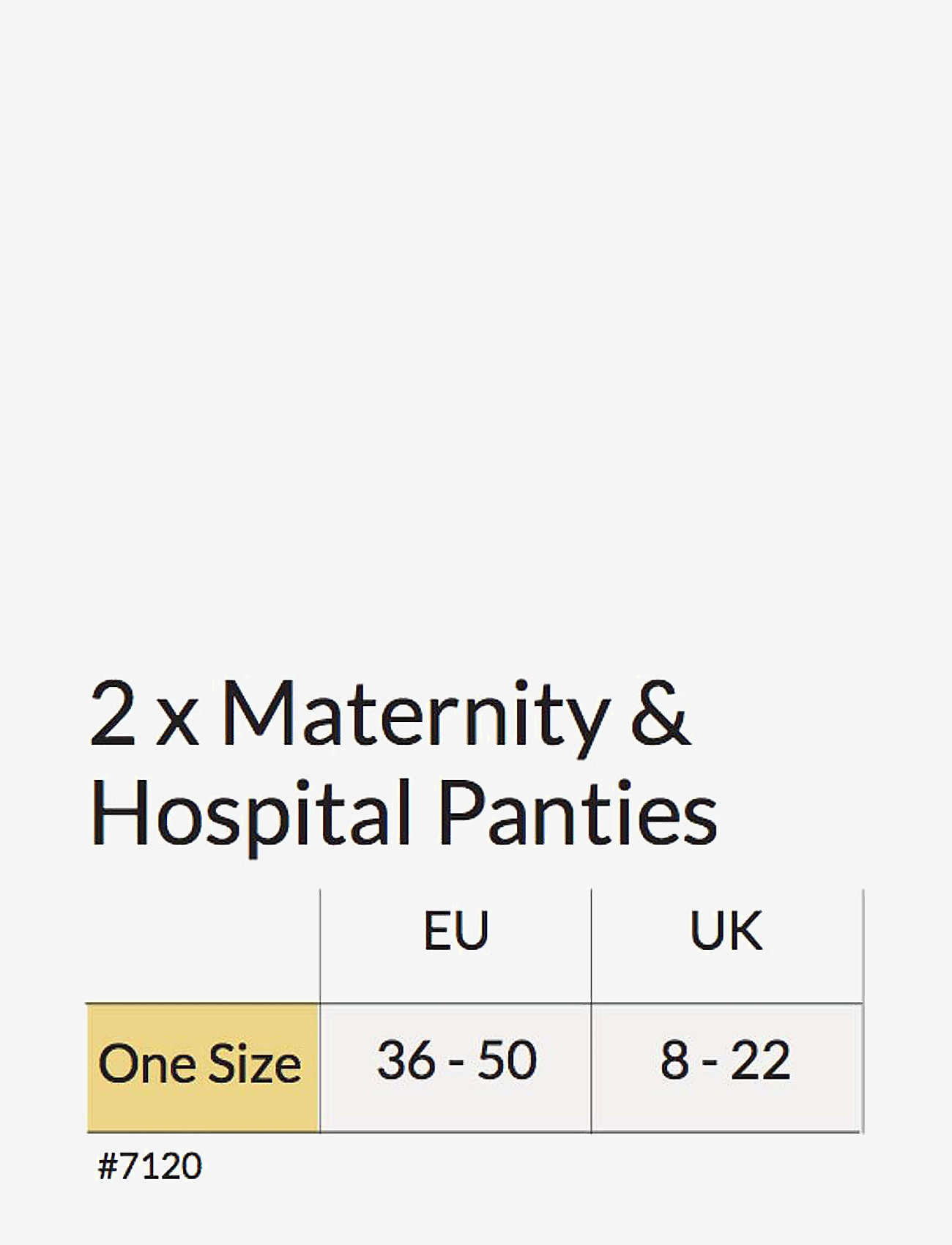Click the ampersand in the title

[x=660, y=714]
